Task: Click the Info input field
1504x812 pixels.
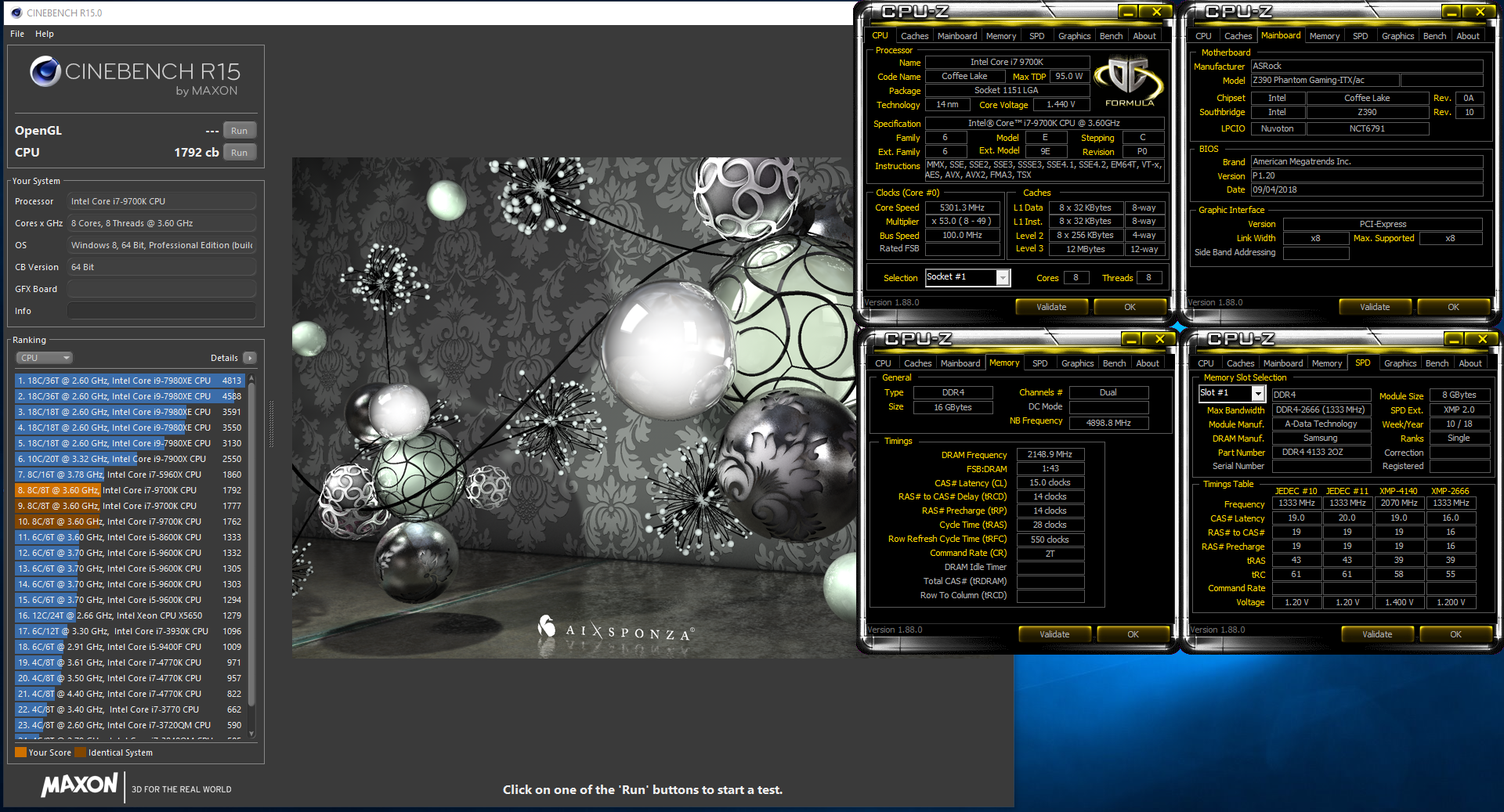Action: pyautogui.click(x=161, y=311)
